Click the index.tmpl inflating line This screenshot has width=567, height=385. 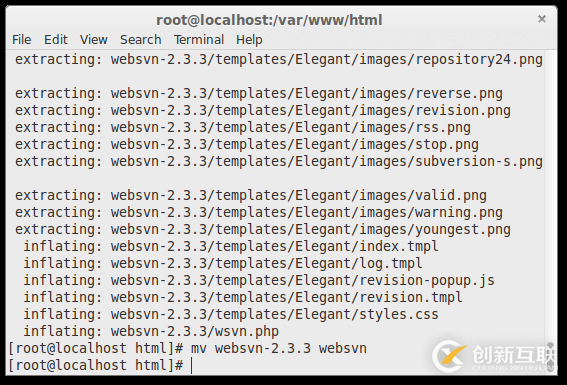[231, 246]
